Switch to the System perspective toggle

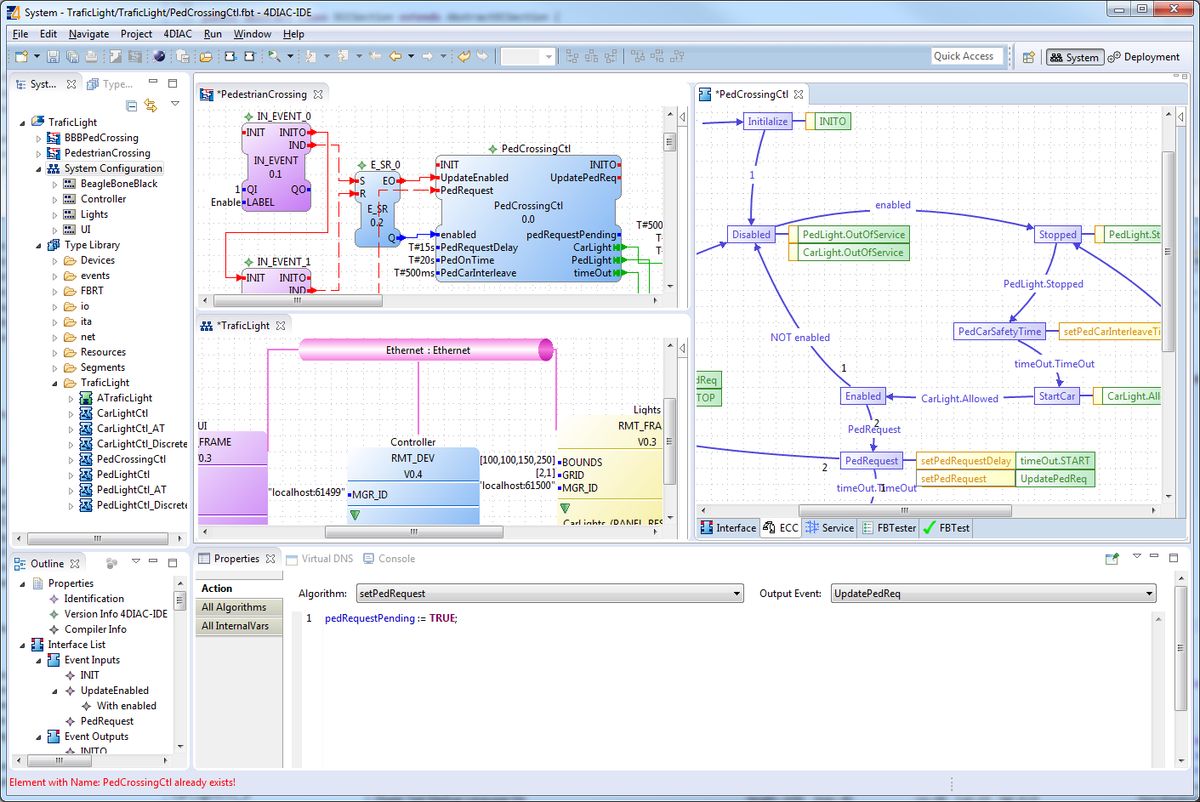coord(1074,57)
